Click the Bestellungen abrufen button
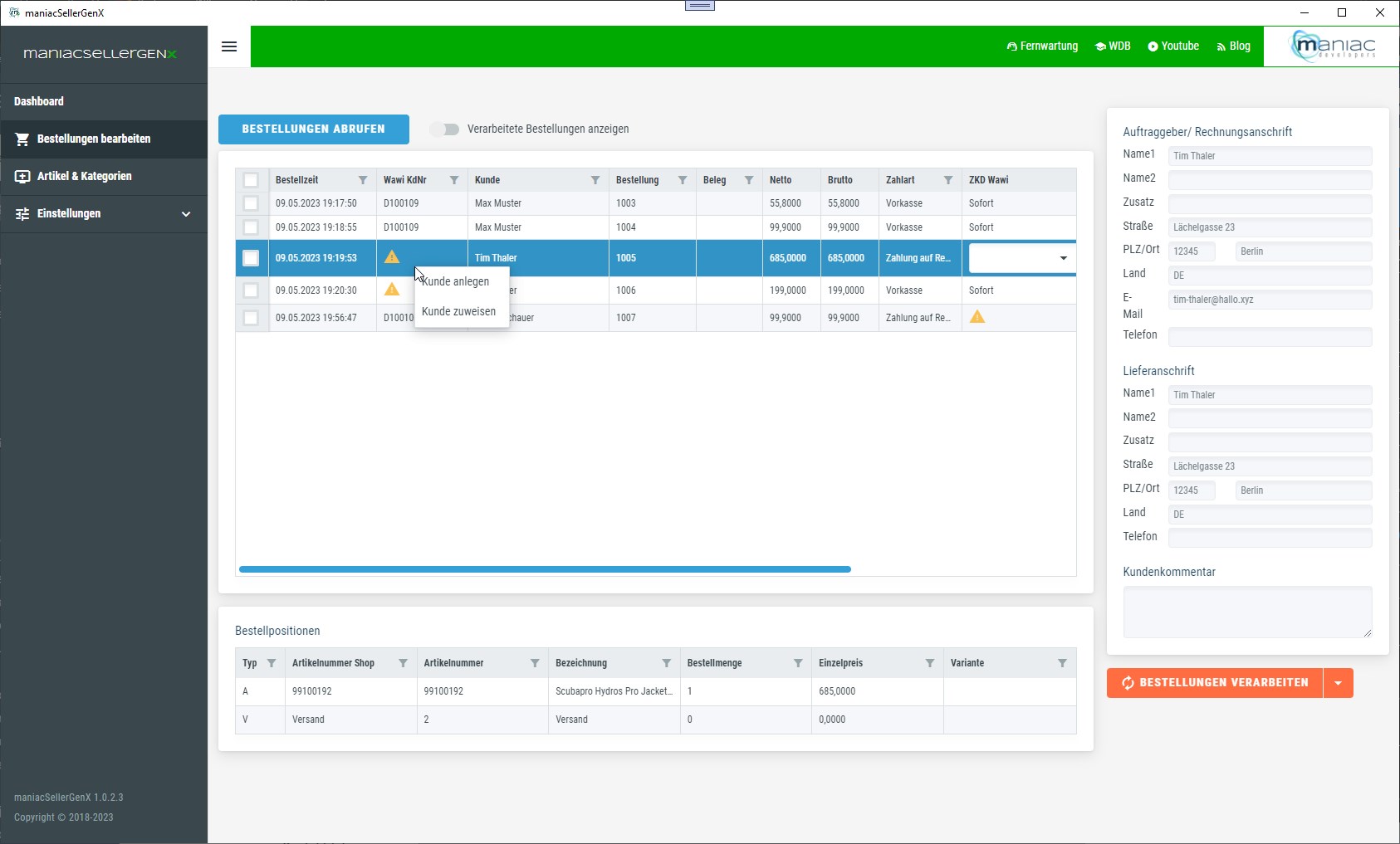1400x844 pixels. coord(314,129)
